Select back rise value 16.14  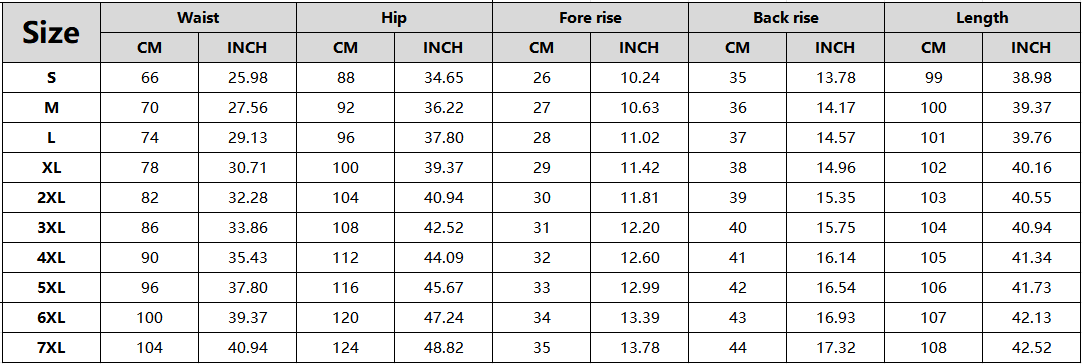coord(835,258)
